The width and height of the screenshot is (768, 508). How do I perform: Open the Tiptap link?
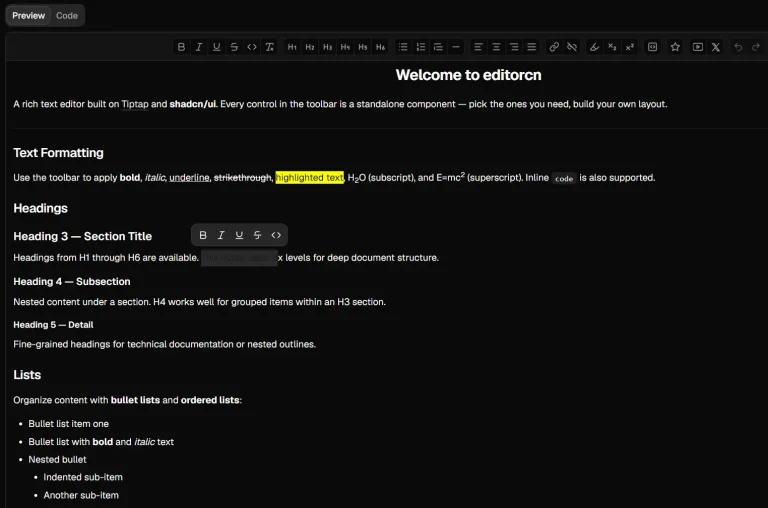[135, 104]
